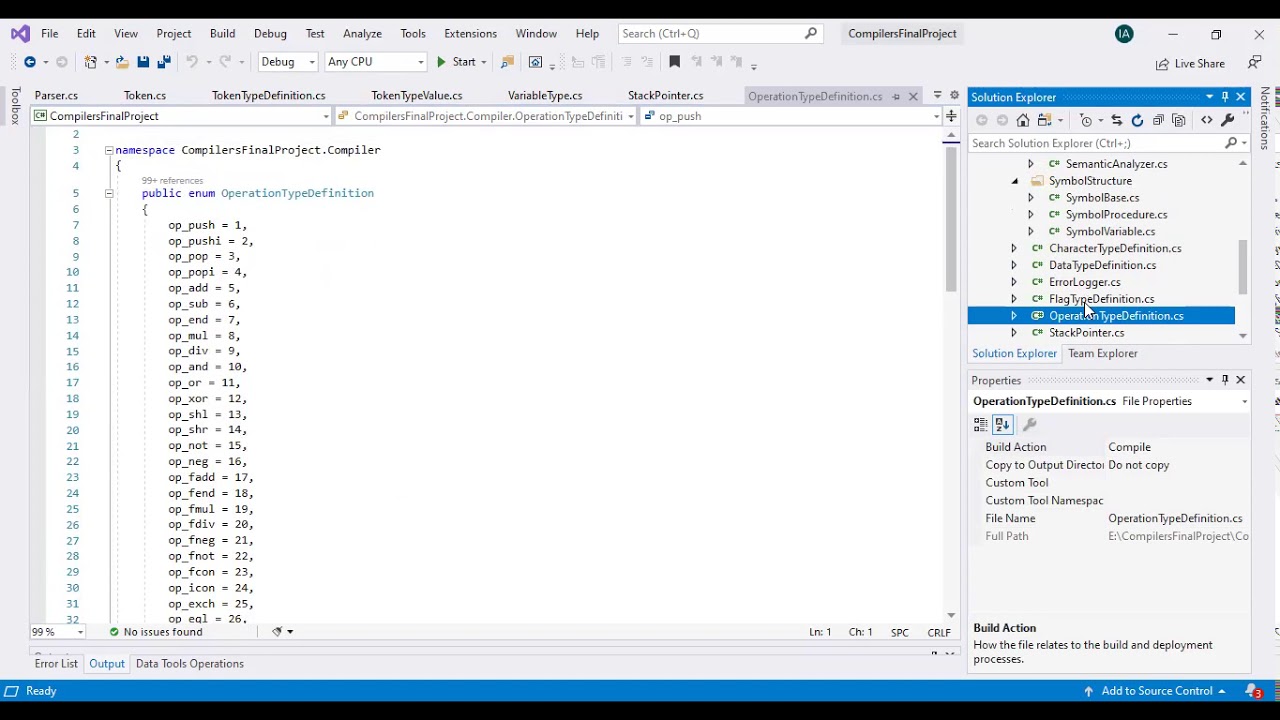Open the tab overflow dropdown arrow

(x=937, y=96)
